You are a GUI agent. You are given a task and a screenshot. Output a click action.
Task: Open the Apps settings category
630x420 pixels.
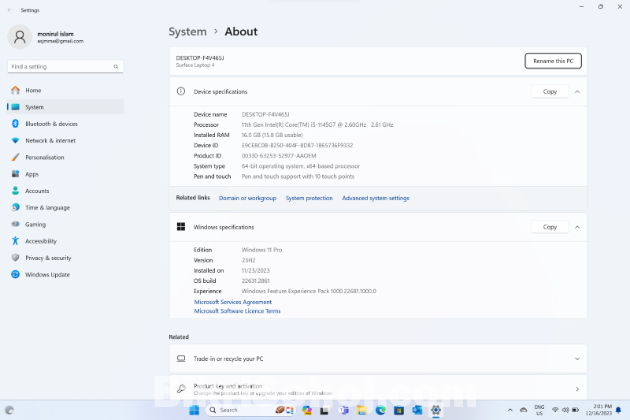pyautogui.click(x=65, y=174)
